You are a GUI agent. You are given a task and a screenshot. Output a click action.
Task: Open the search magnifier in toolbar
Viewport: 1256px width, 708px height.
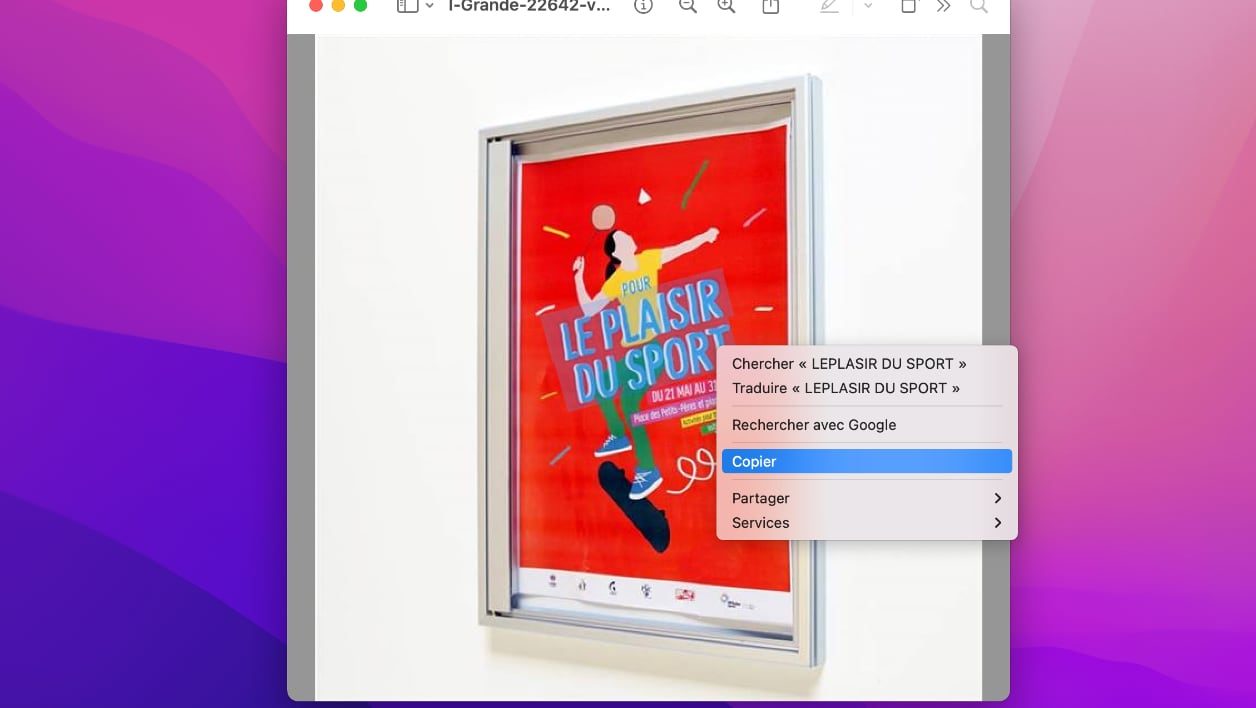coord(979,6)
